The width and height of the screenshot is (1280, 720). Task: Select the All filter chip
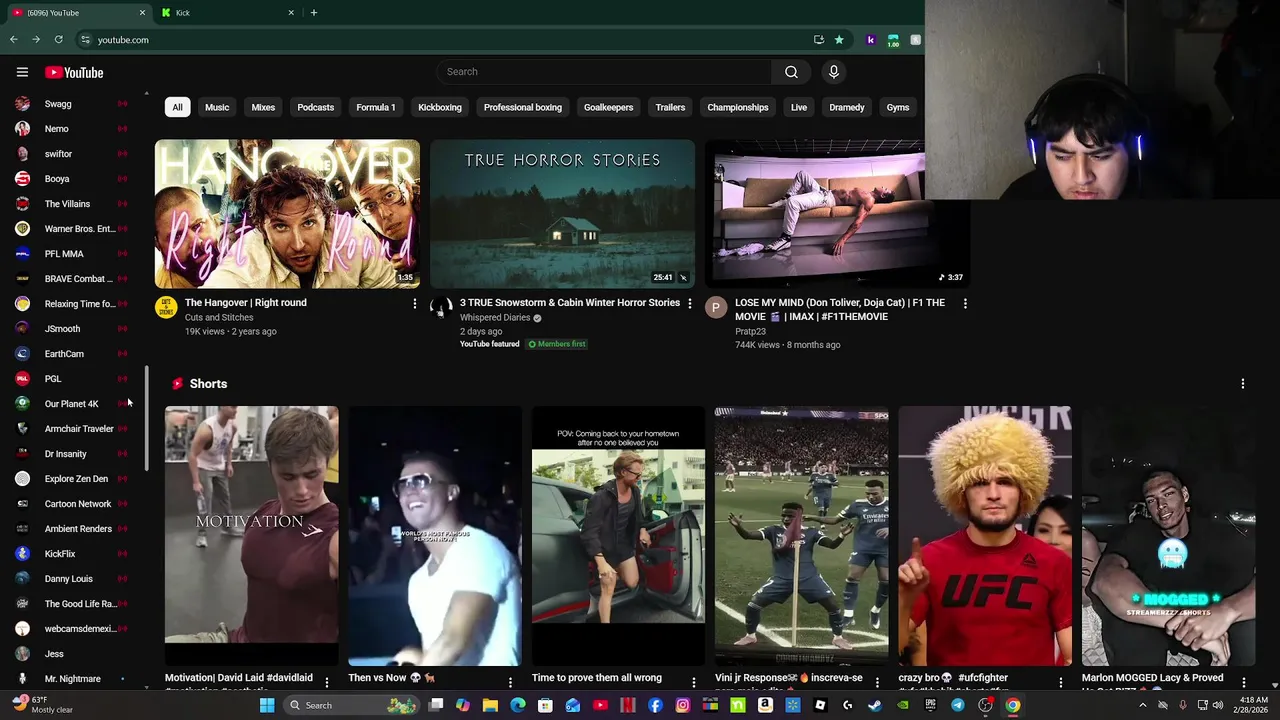[177, 107]
